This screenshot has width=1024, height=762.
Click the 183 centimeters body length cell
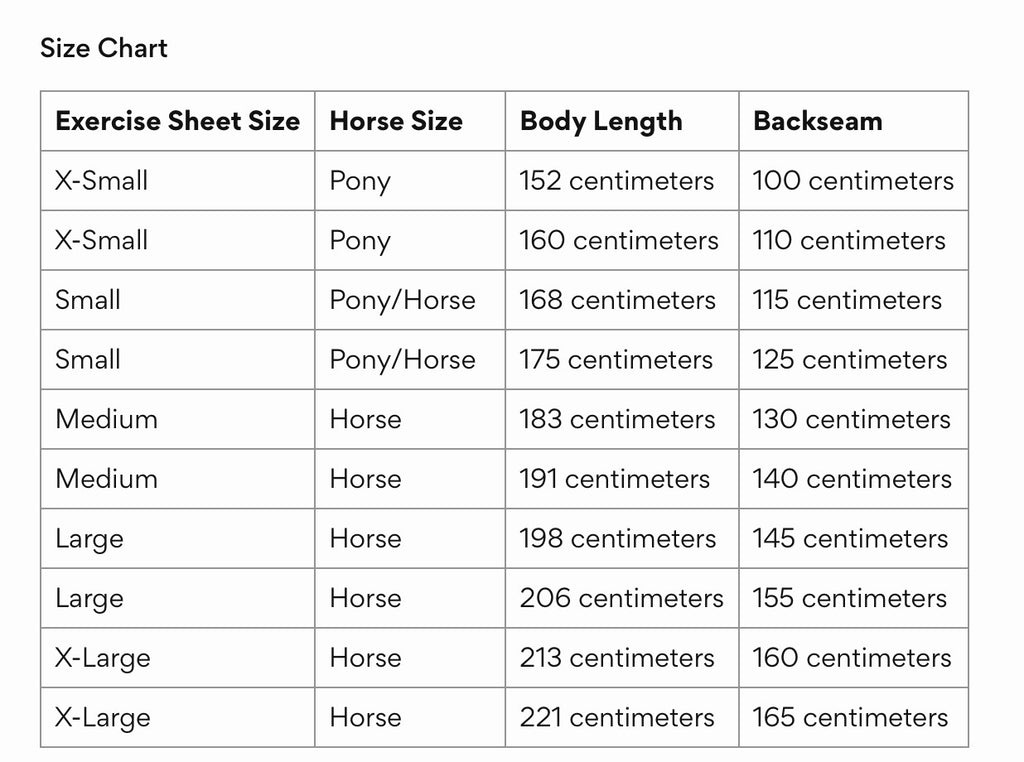tap(622, 419)
